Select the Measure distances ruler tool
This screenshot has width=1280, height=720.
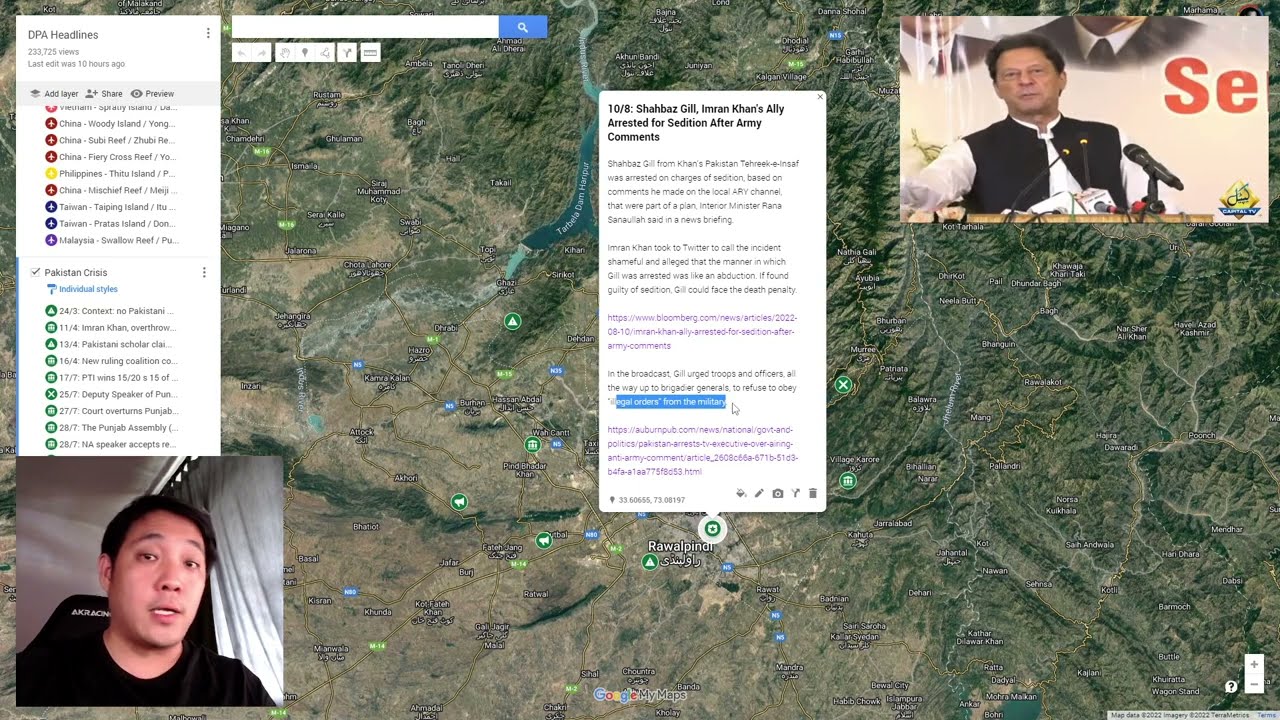370,53
